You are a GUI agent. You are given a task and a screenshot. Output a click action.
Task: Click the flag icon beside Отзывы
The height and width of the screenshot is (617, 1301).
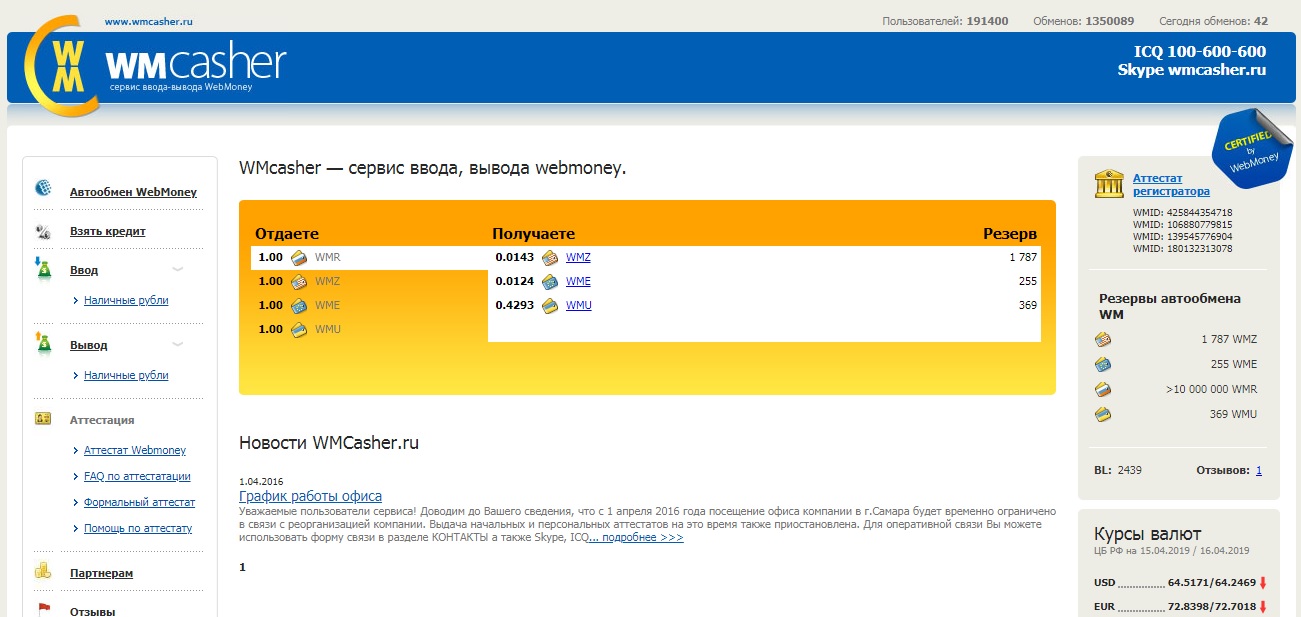coord(43,609)
